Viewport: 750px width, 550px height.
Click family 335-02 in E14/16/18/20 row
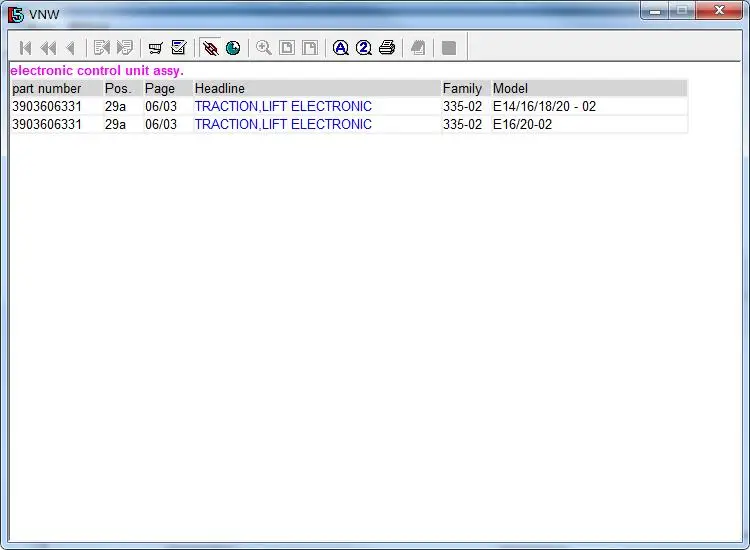tap(462, 106)
